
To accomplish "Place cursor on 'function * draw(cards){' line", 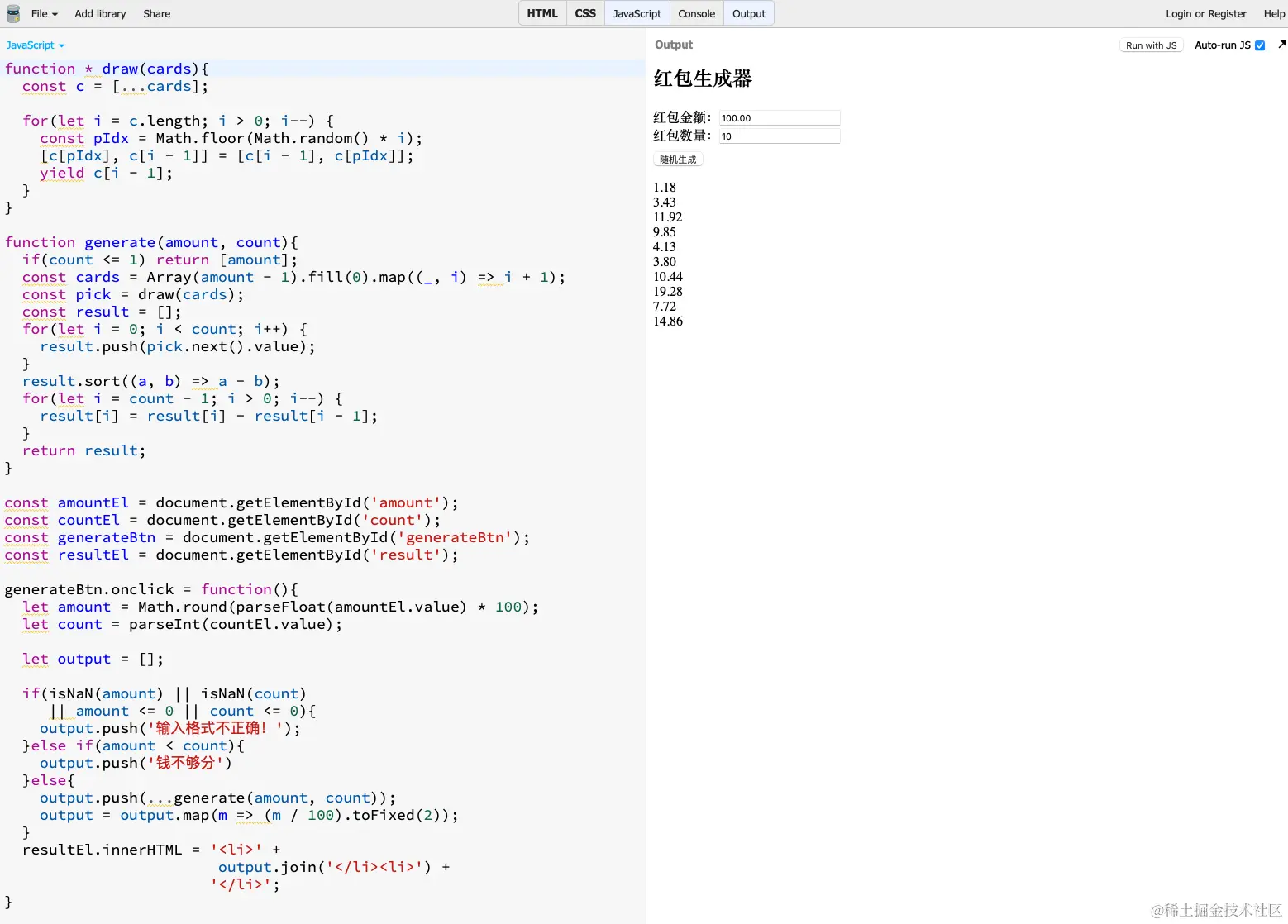I will pyautogui.click(x=107, y=69).
